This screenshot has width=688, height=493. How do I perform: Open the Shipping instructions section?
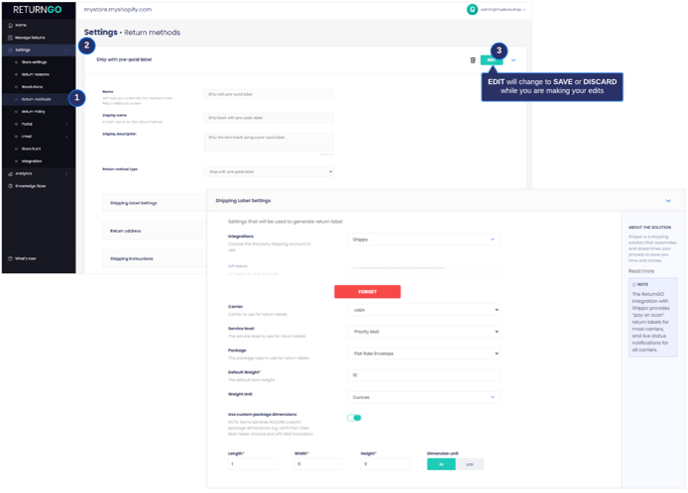click(x=154, y=259)
